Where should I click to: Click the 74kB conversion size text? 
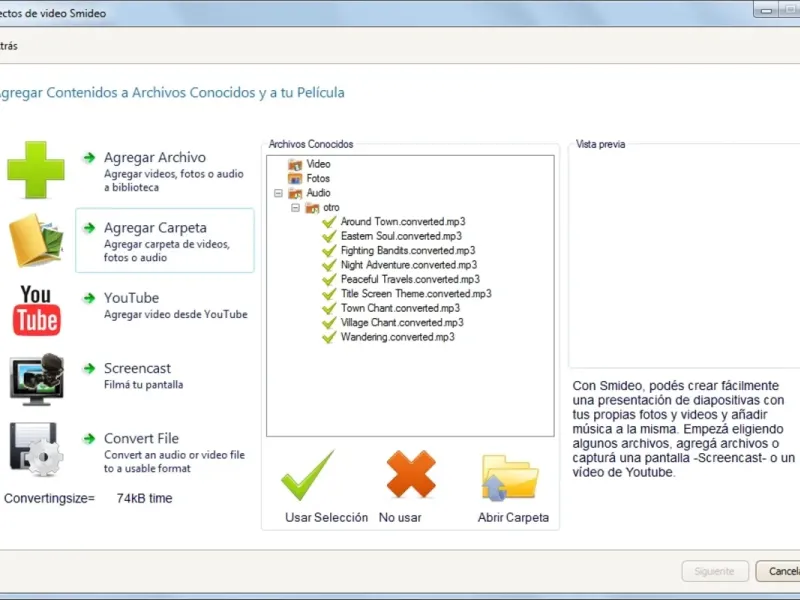coord(144,498)
